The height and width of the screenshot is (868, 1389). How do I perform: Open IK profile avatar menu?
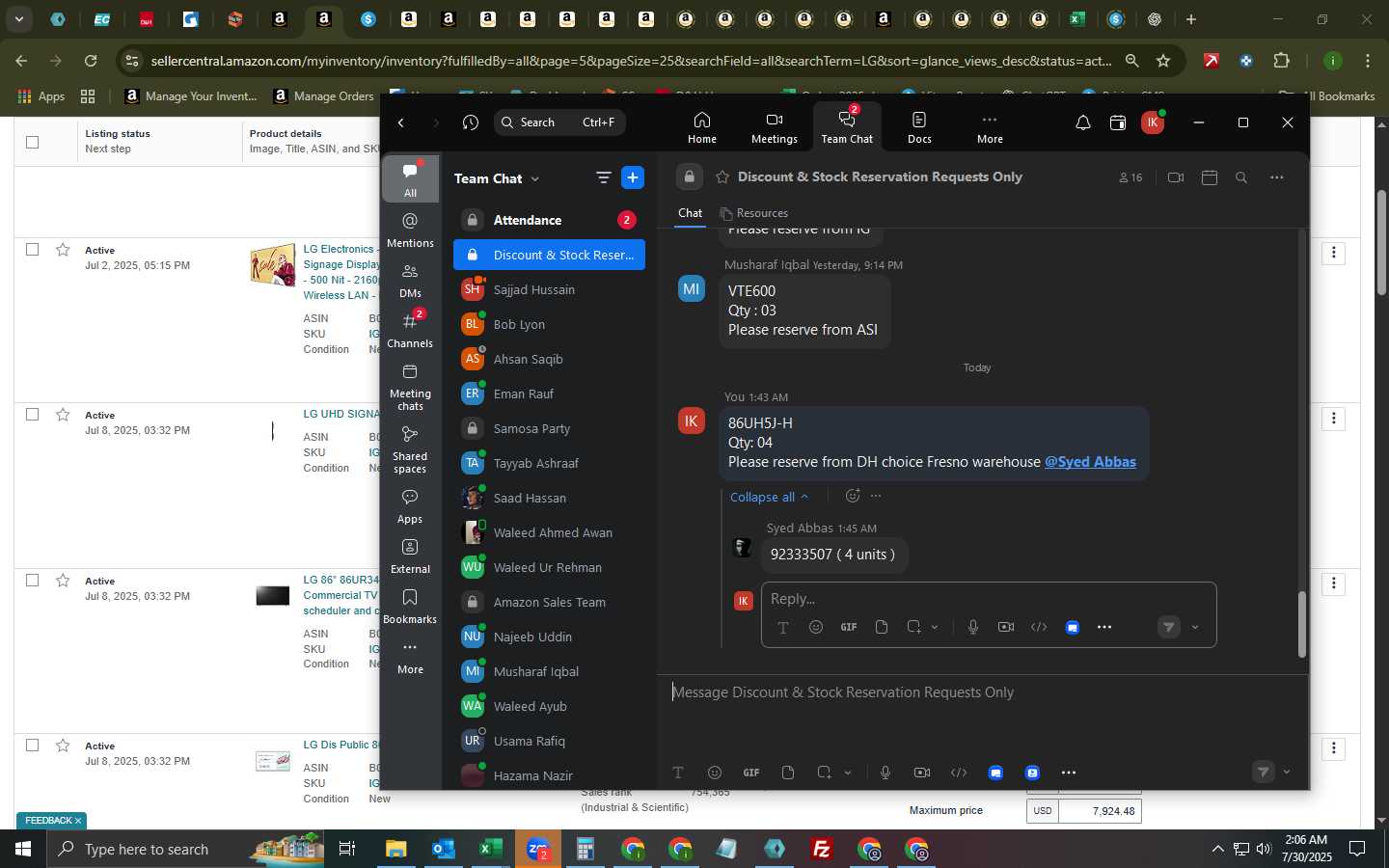click(1152, 122)
